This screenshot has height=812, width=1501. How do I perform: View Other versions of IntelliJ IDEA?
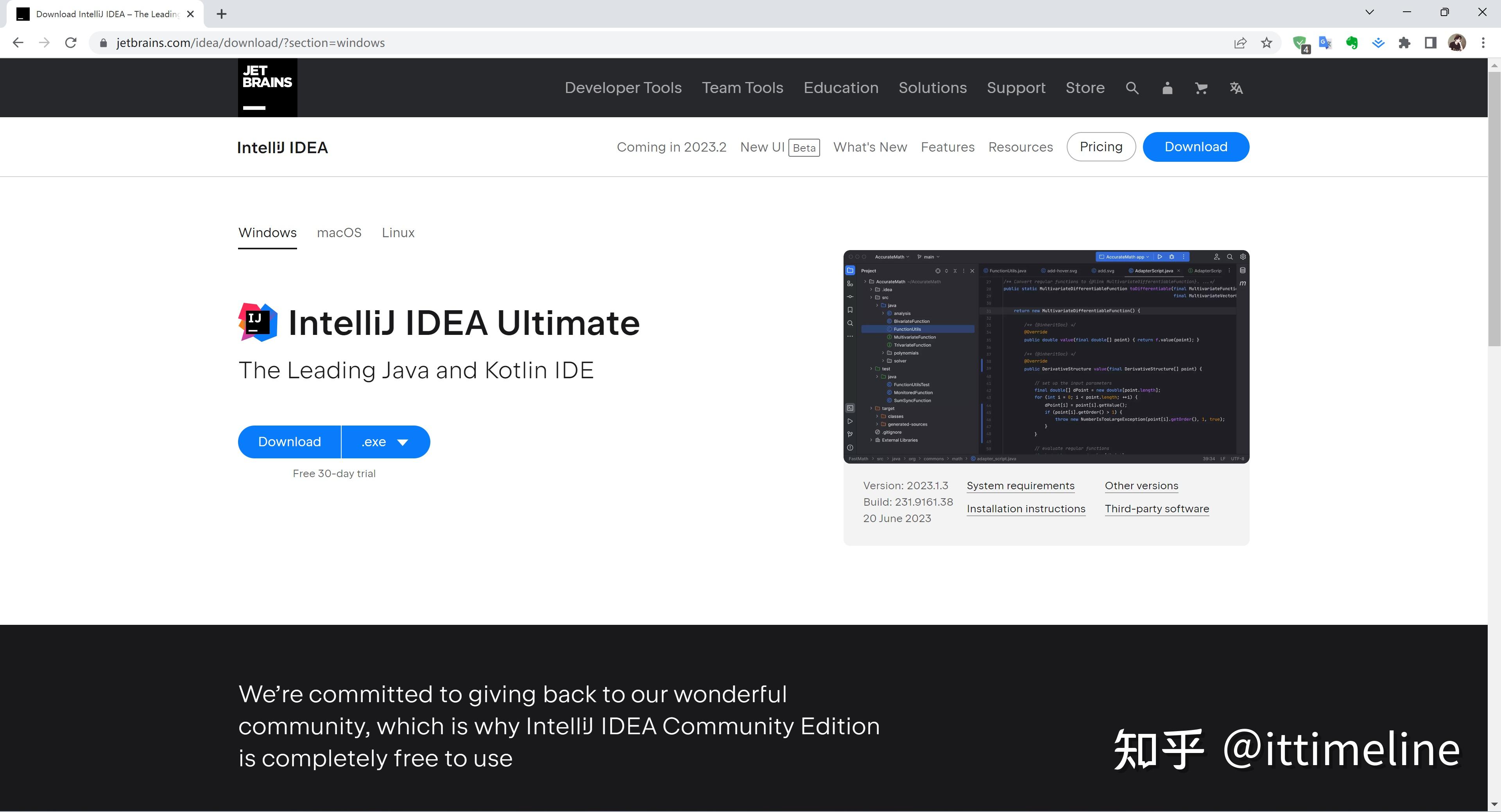pos(1140,485)
